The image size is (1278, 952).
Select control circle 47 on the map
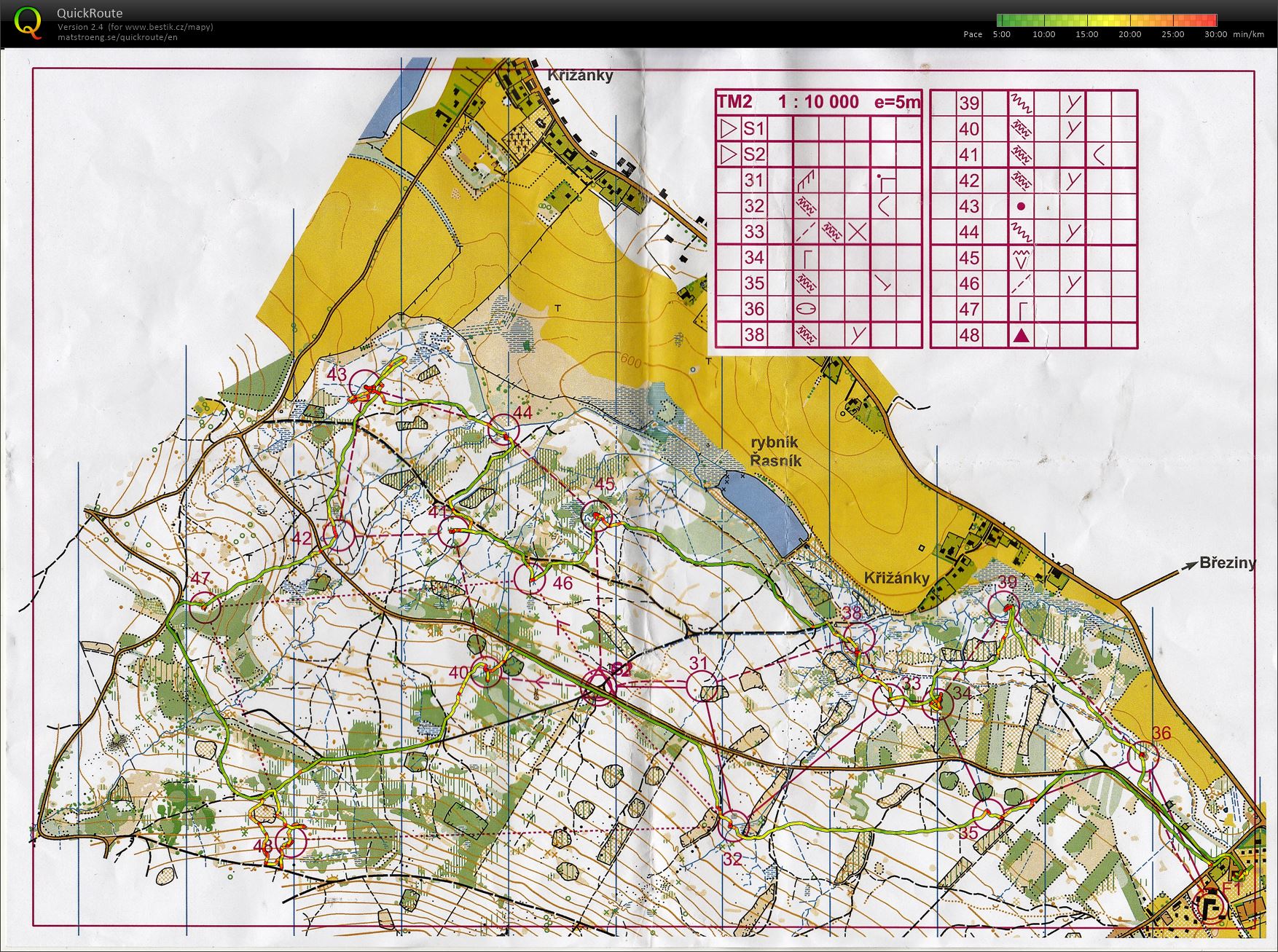tap(205, 607)
